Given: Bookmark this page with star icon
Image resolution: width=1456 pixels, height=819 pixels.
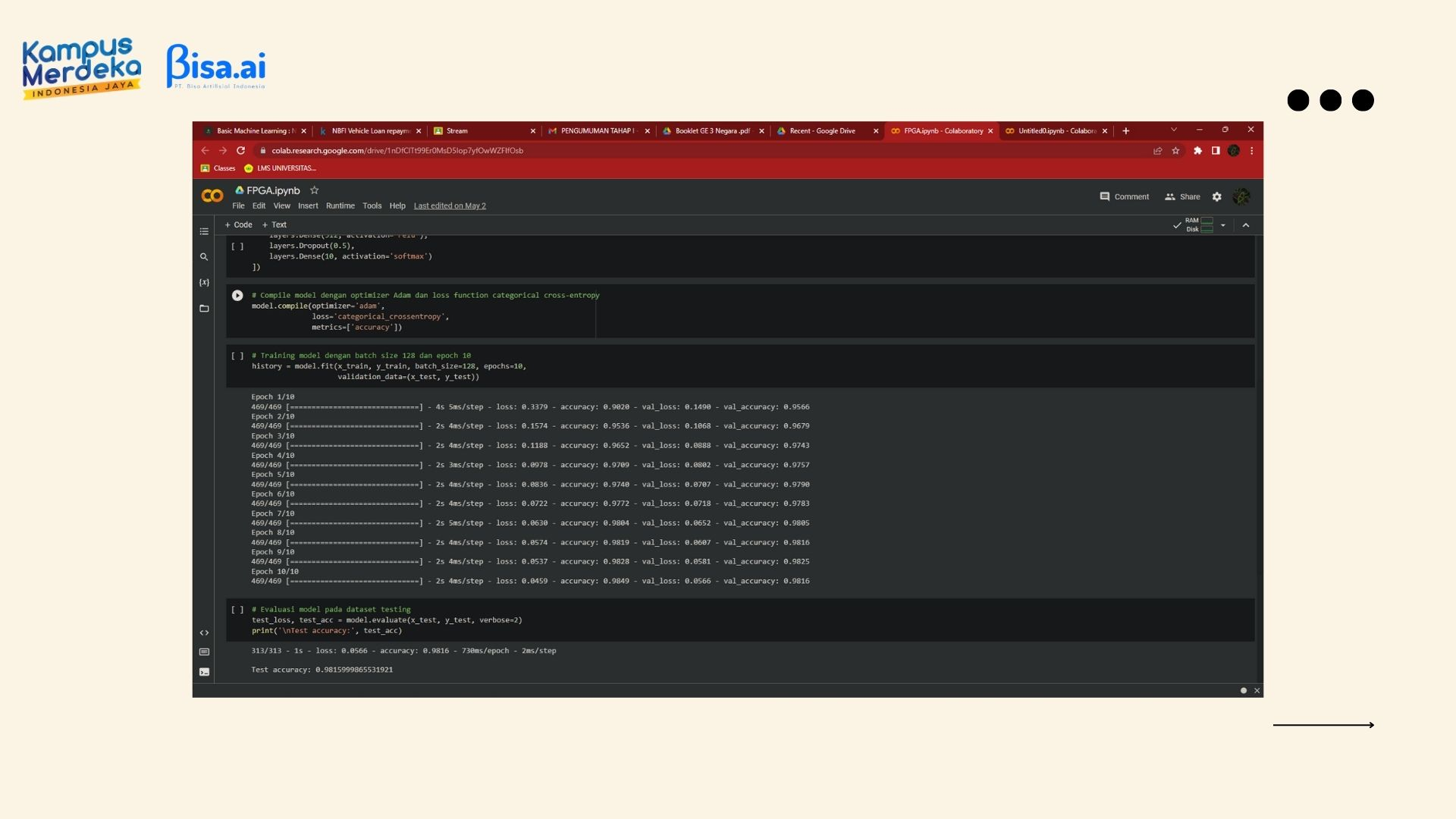Looking at the screenshot, I should [x=1176, y=151].
